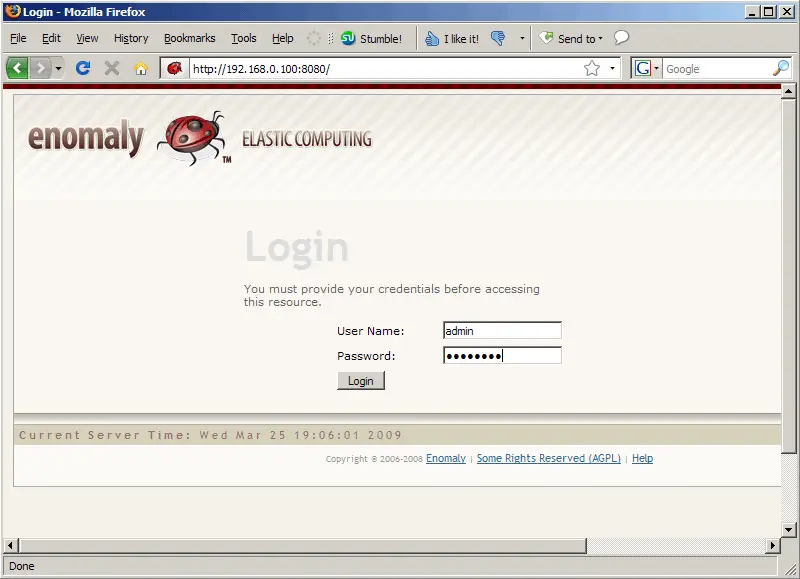Viewport: 800px width, 579px height.
Task: Click the Current Server Time text
Action: [210, 435]
